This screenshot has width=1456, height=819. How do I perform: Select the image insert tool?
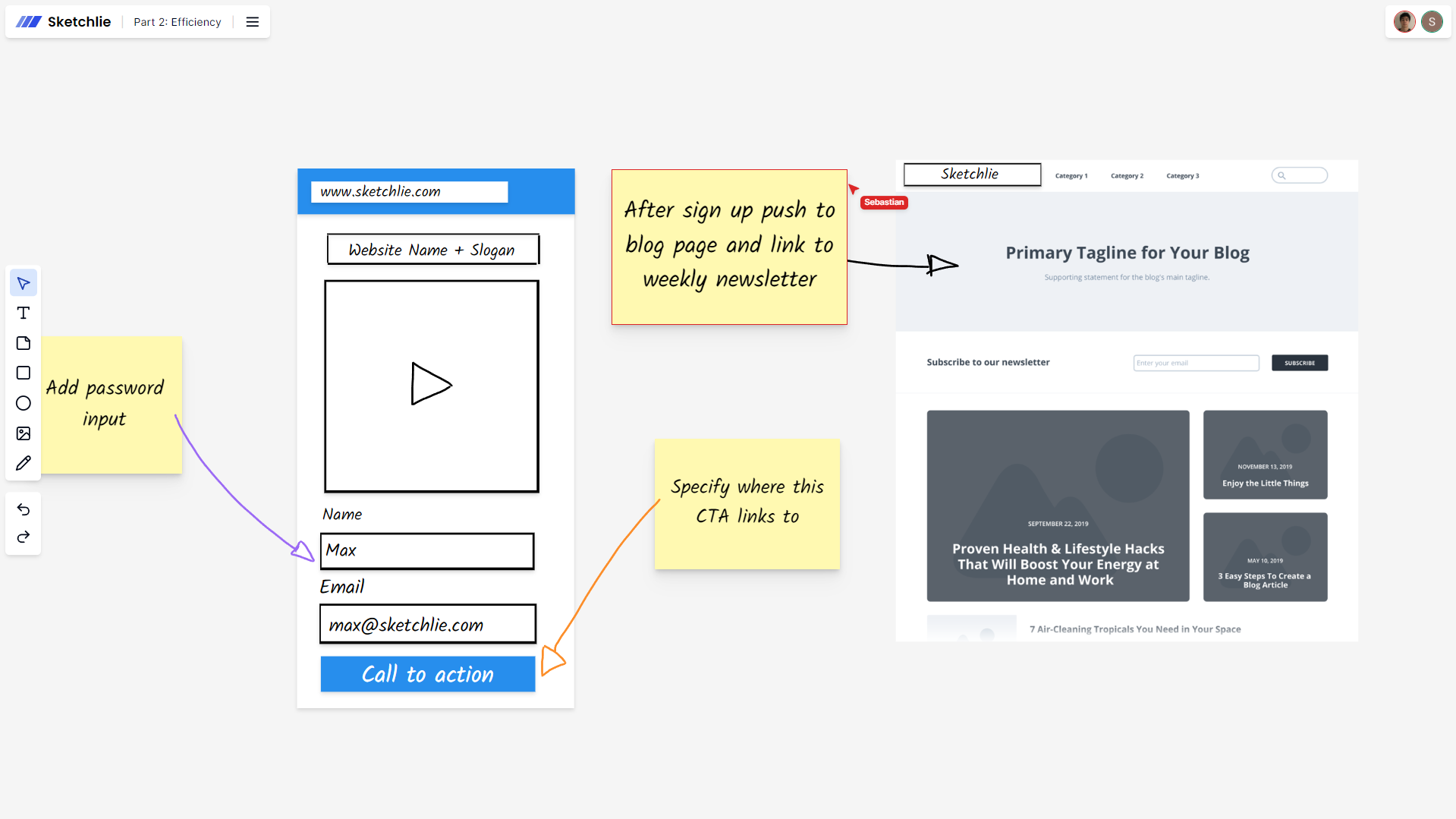pyautogui.click(x=24, y=433)
